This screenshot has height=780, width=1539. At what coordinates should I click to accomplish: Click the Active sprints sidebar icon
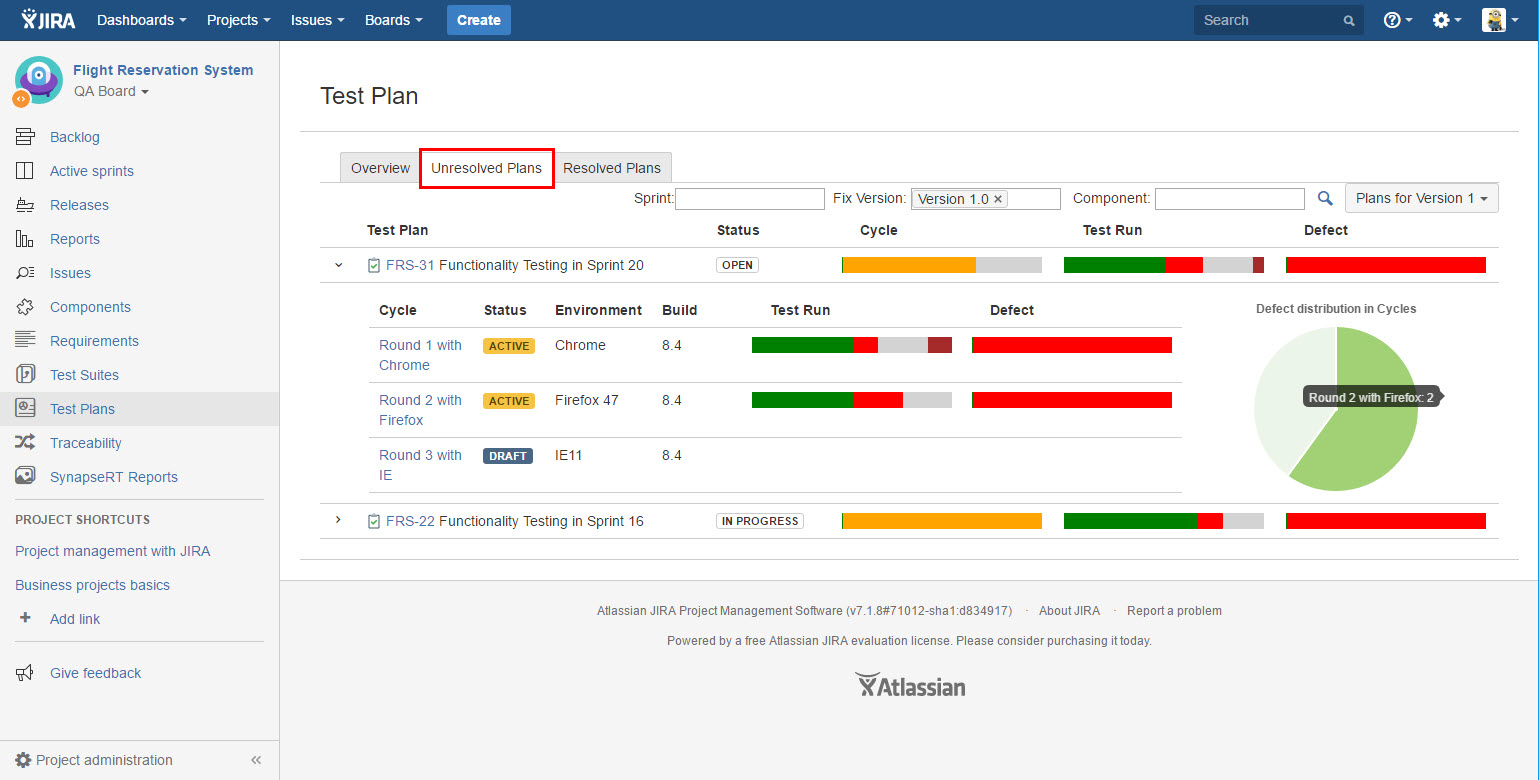pos(25,171)
